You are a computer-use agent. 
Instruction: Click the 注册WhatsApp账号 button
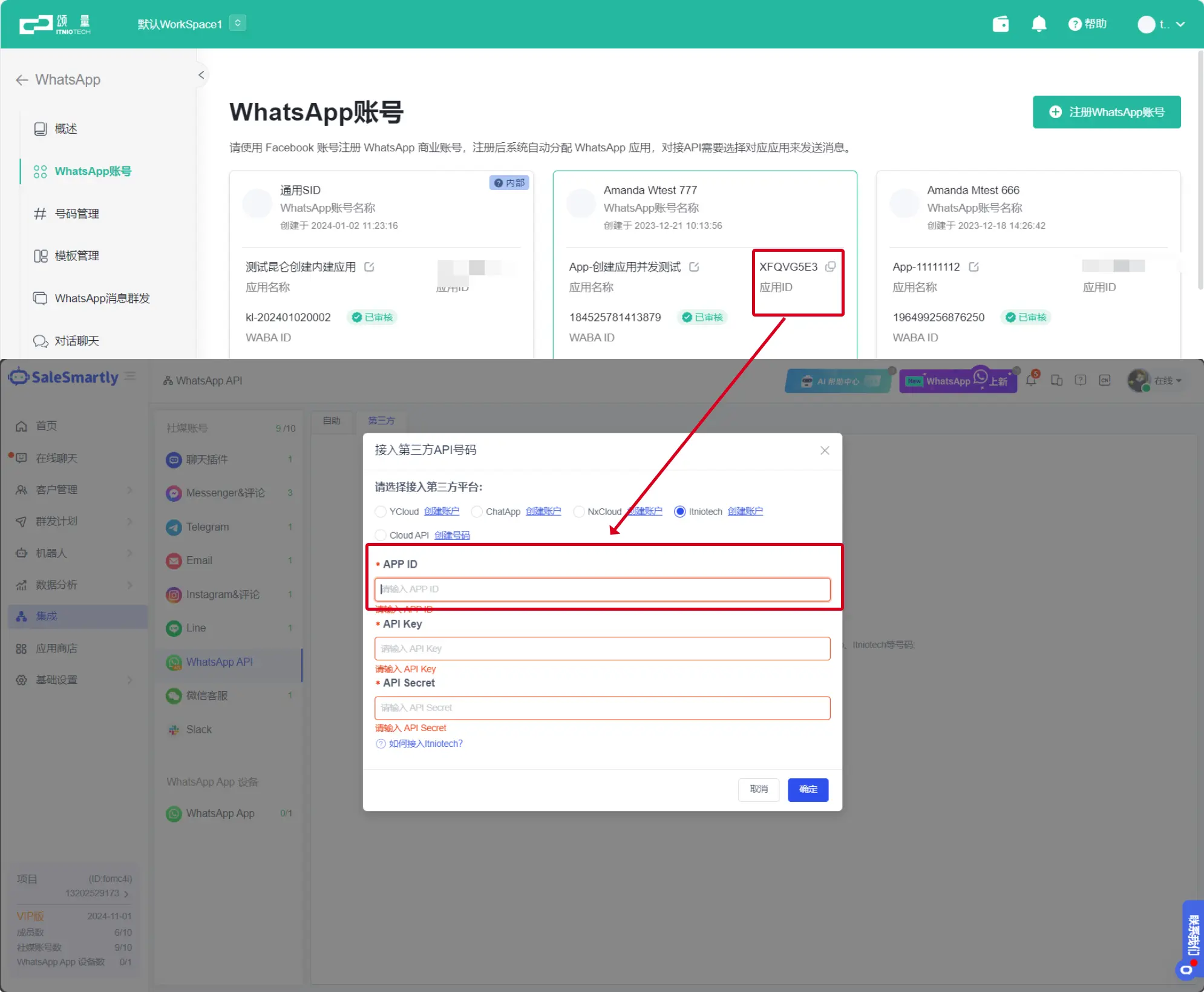pos(1107,112)
